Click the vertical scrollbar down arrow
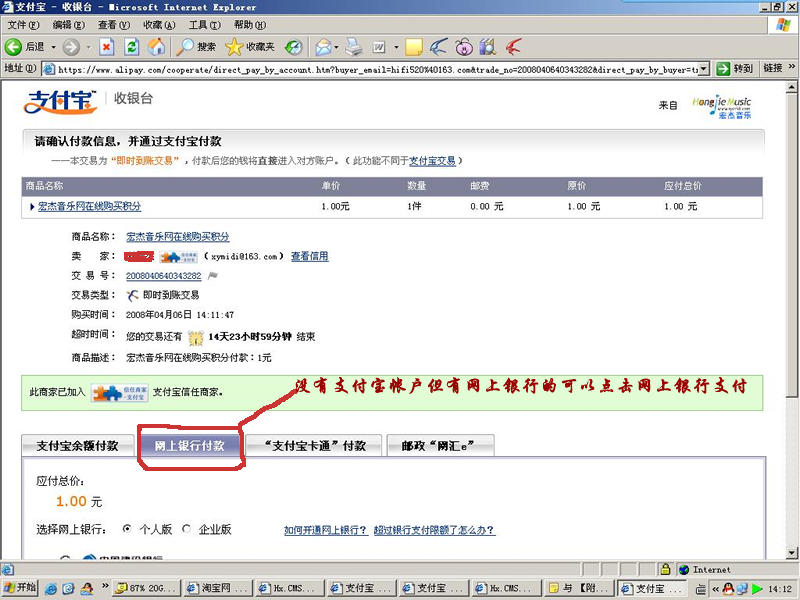This screenshot has height=600, width=800. pos(791,553)
